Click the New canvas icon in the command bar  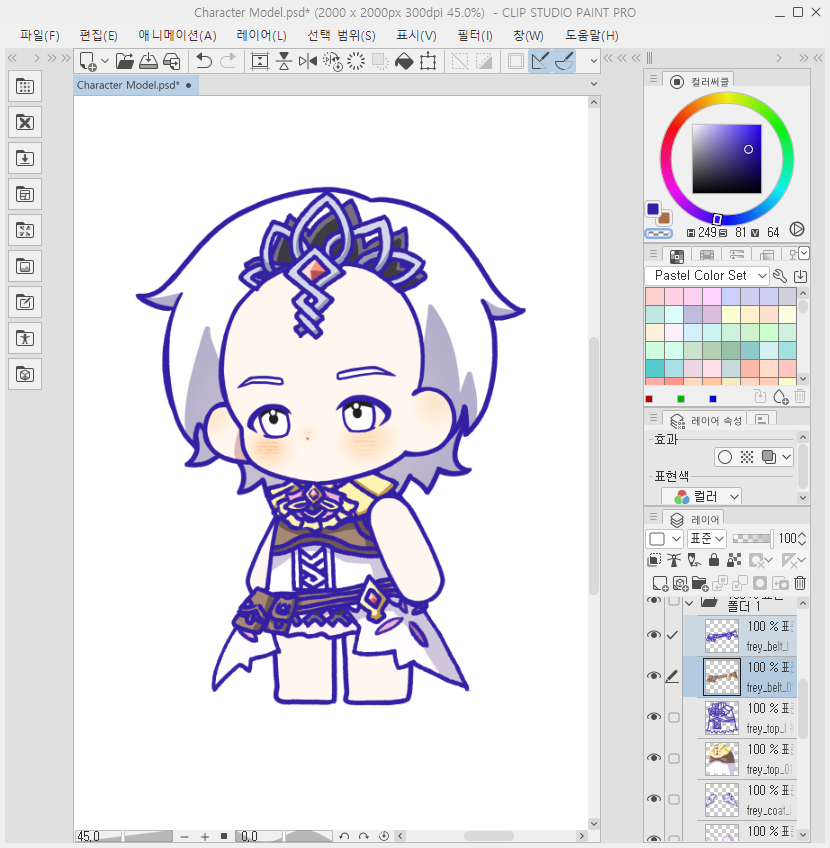pyautogui.click(x=88, y=61)
